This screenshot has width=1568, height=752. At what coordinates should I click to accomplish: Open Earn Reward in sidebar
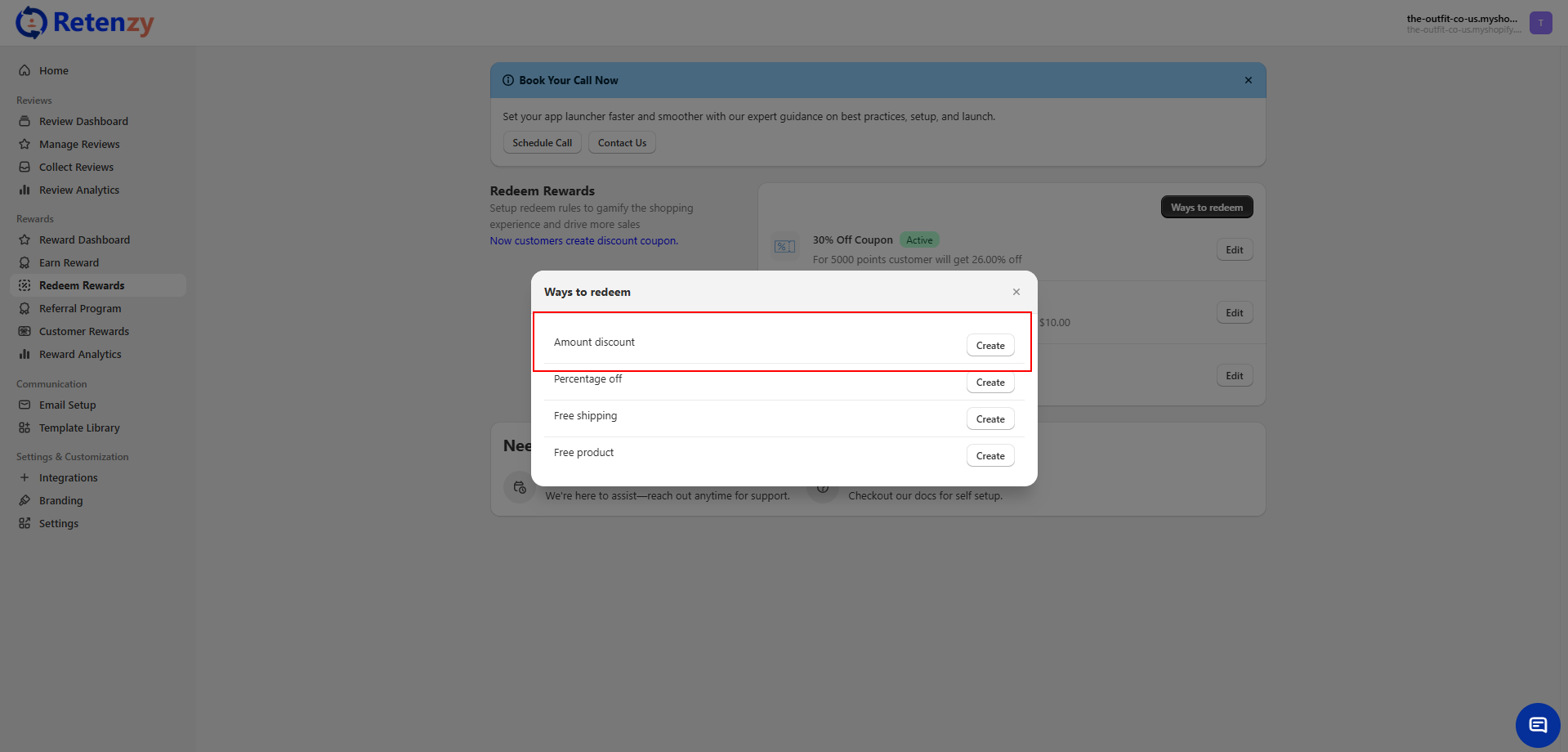(x=69, y=262)
